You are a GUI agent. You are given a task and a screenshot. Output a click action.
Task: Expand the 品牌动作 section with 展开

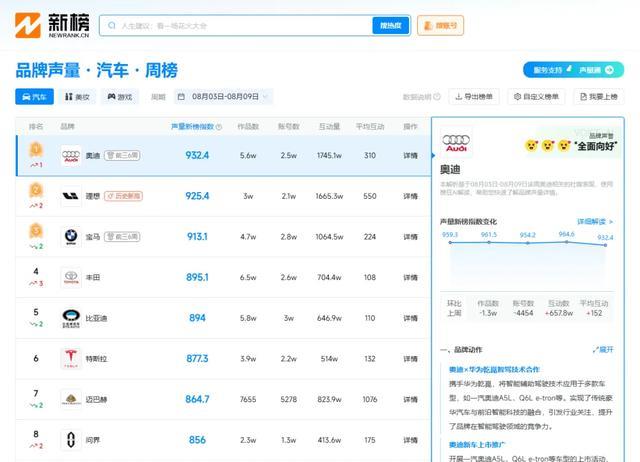[x=604, y=350]
